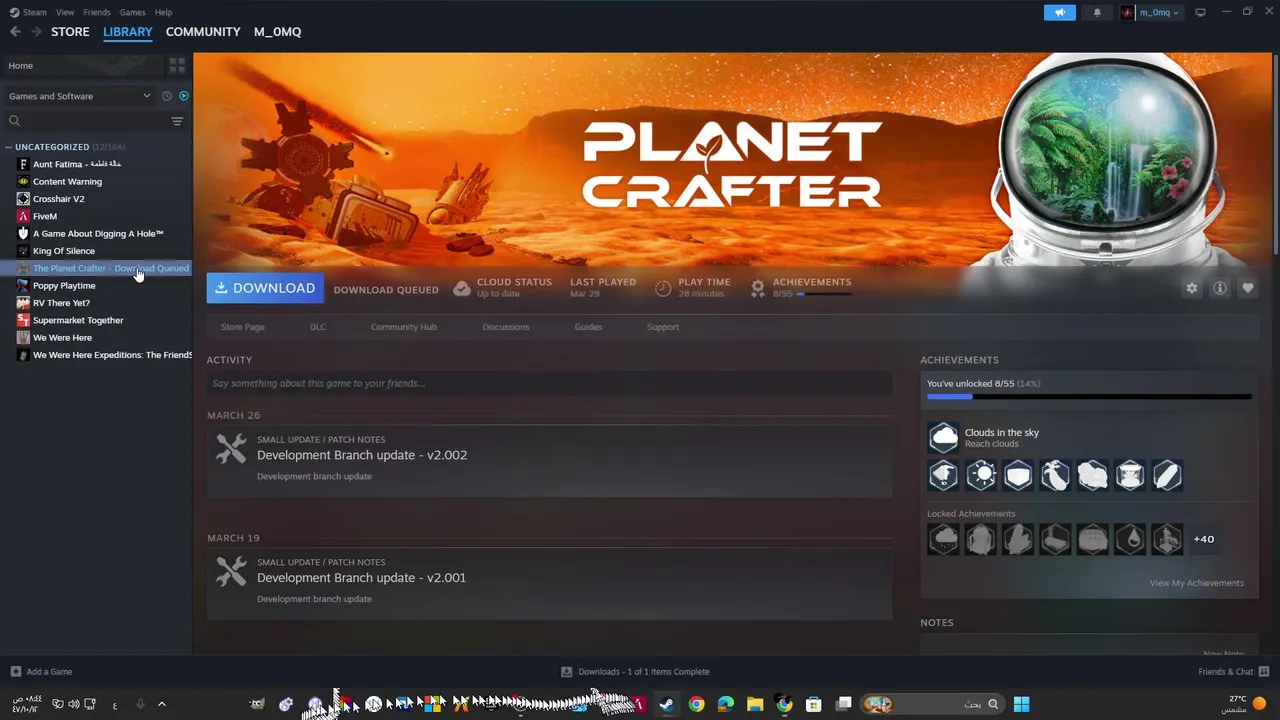Open the View menu

[x=65, y=12]
